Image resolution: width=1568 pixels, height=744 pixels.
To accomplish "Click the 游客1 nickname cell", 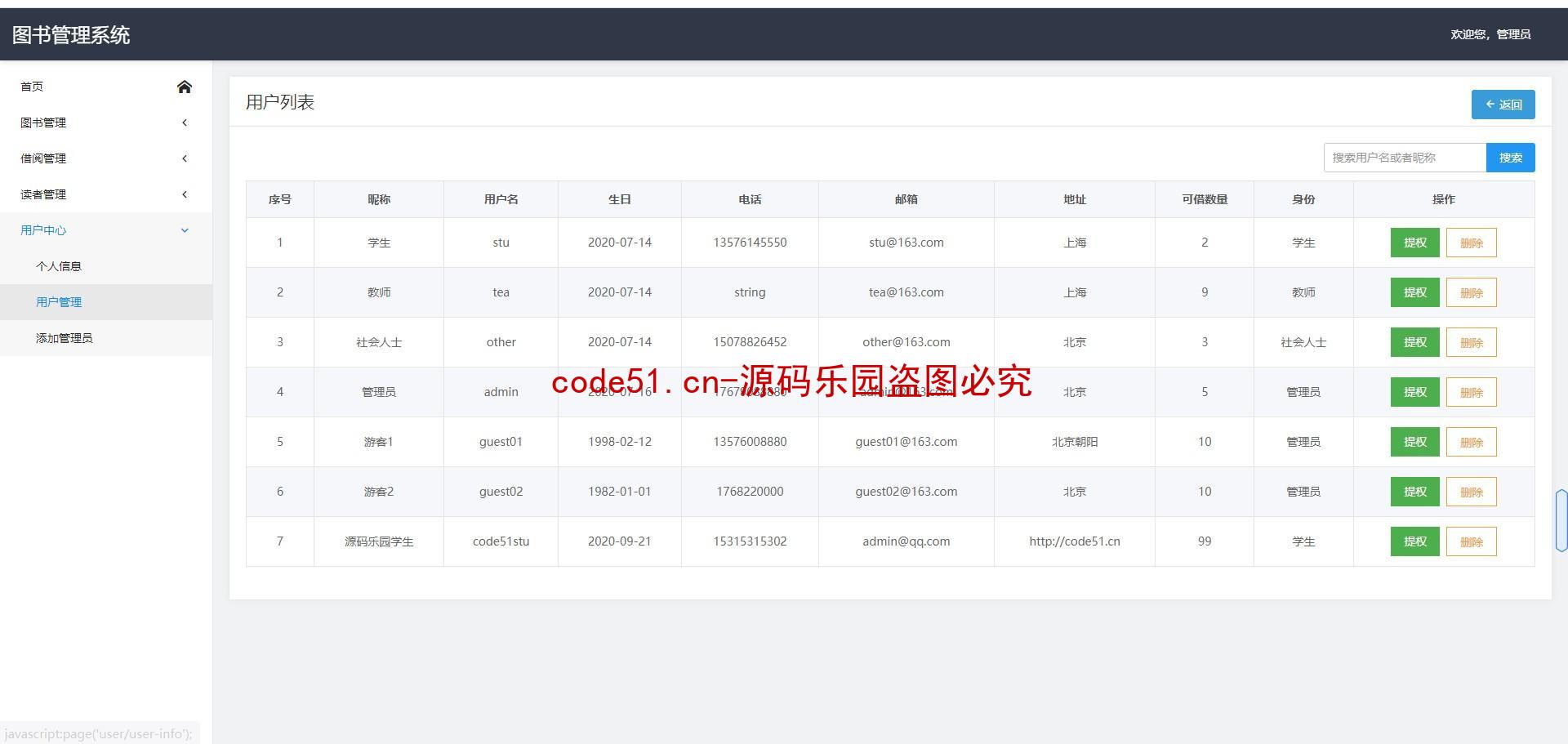I will pos(379,442).
